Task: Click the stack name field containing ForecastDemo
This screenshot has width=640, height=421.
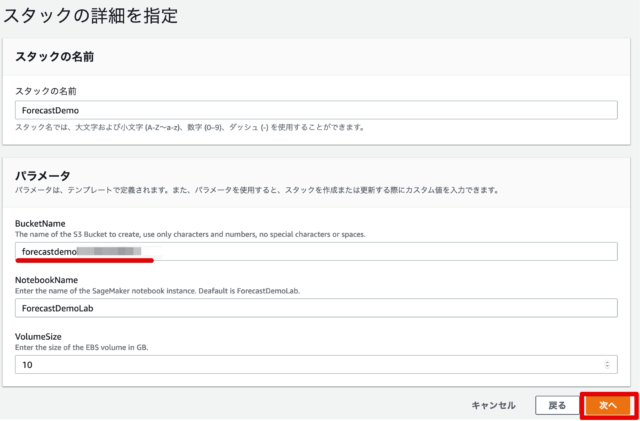Action: tap(316, 110)
